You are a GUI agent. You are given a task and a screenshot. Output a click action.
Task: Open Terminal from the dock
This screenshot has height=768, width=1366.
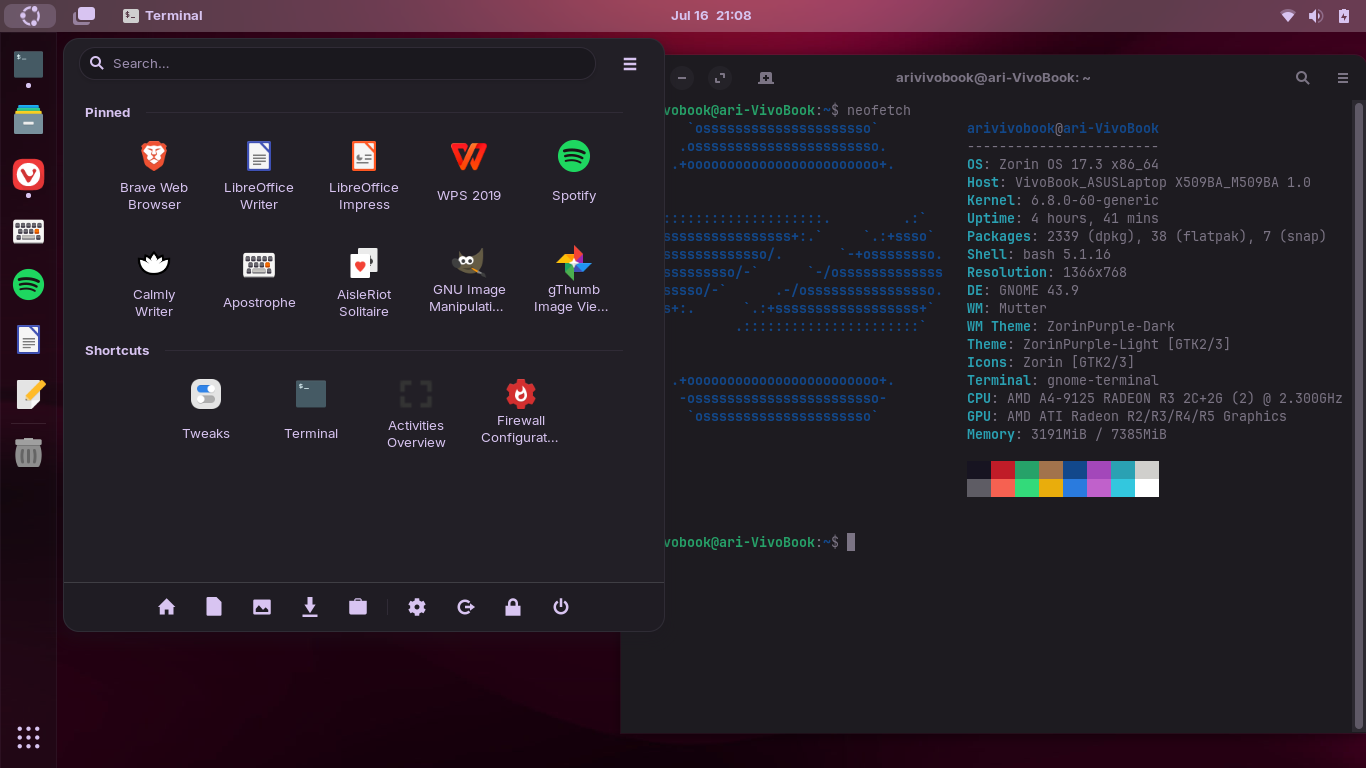click(28, 65)
